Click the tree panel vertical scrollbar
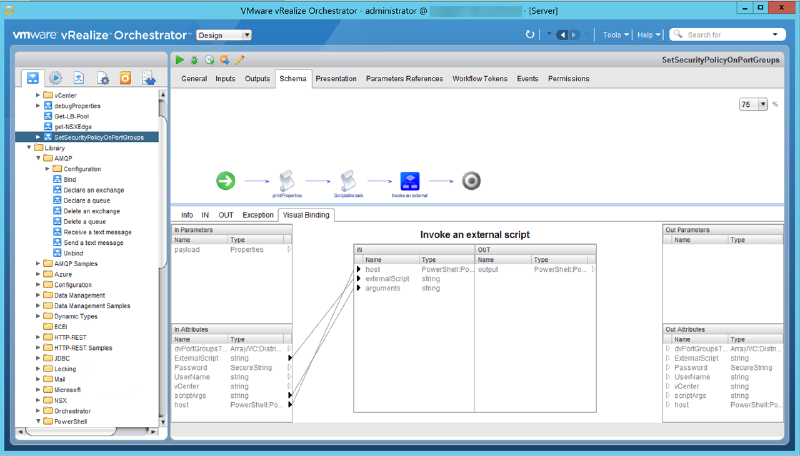Viewport: 800px width, 456px height. pos(163,258)
